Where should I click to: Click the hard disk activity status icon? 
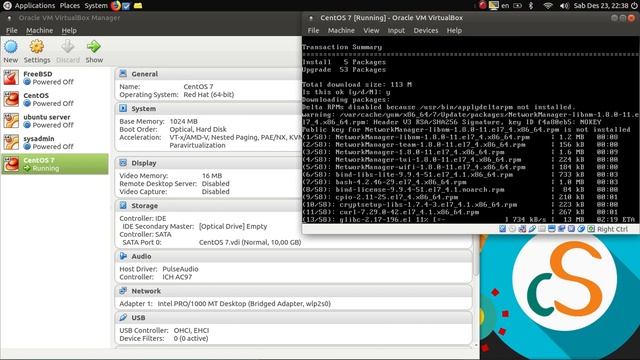pos(502,229)
